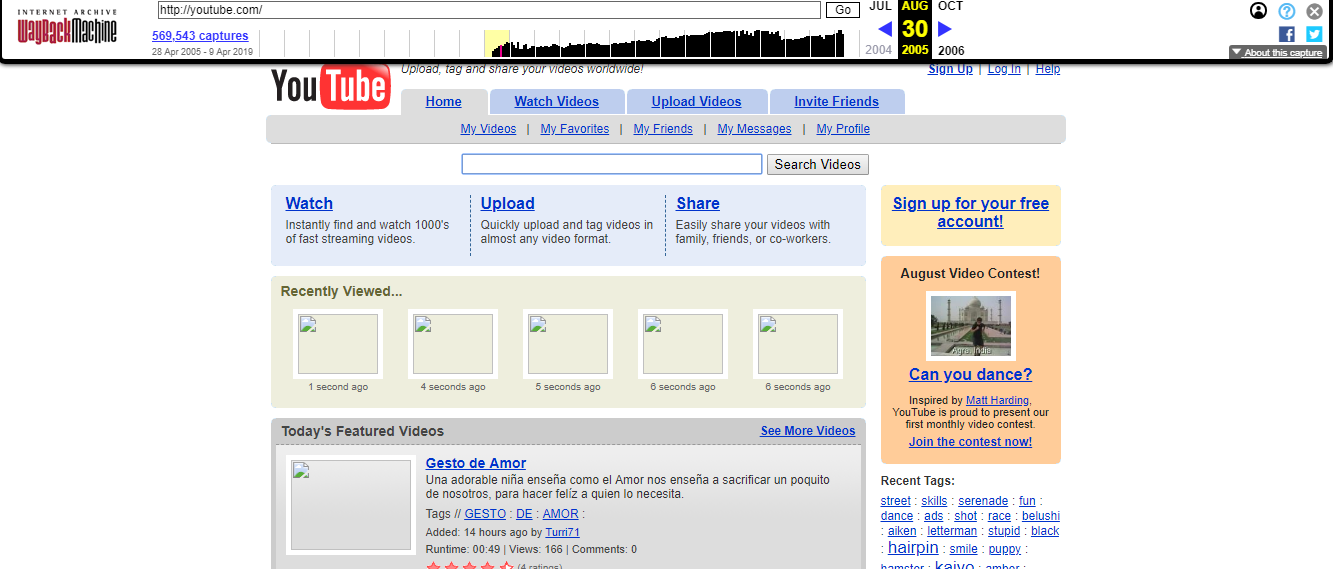Image resolution: width=1333 pixels, height=569 pixels.
Task: Click the Search Videos button
Action: [x=818, y=164]
